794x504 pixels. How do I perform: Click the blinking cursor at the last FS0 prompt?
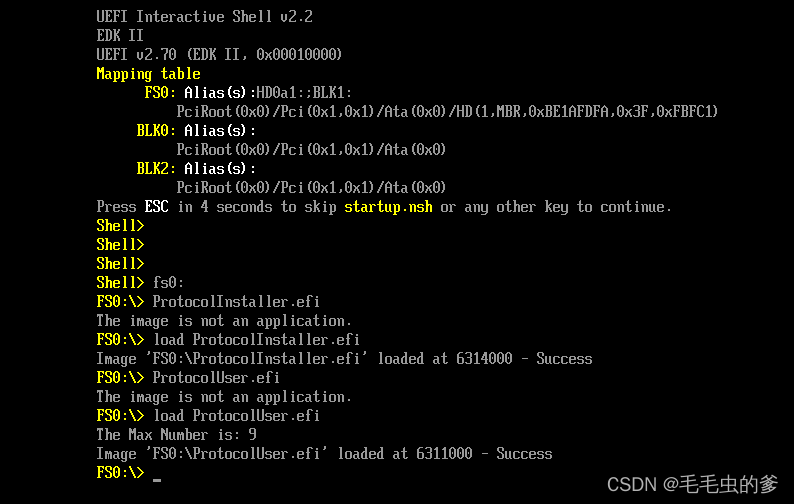157,479
